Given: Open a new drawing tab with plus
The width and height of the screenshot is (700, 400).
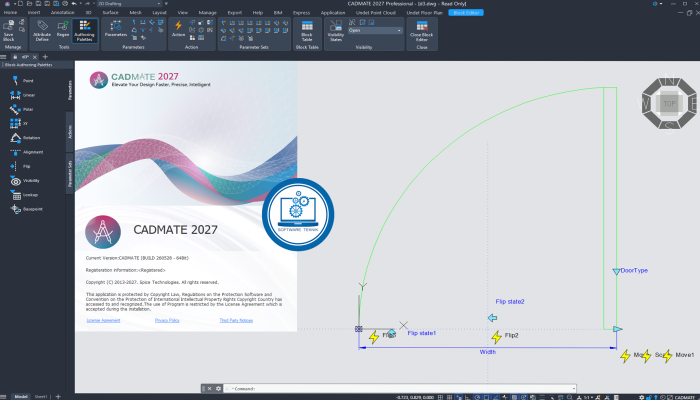Looking at the screenshot, I should coord(45,57).
